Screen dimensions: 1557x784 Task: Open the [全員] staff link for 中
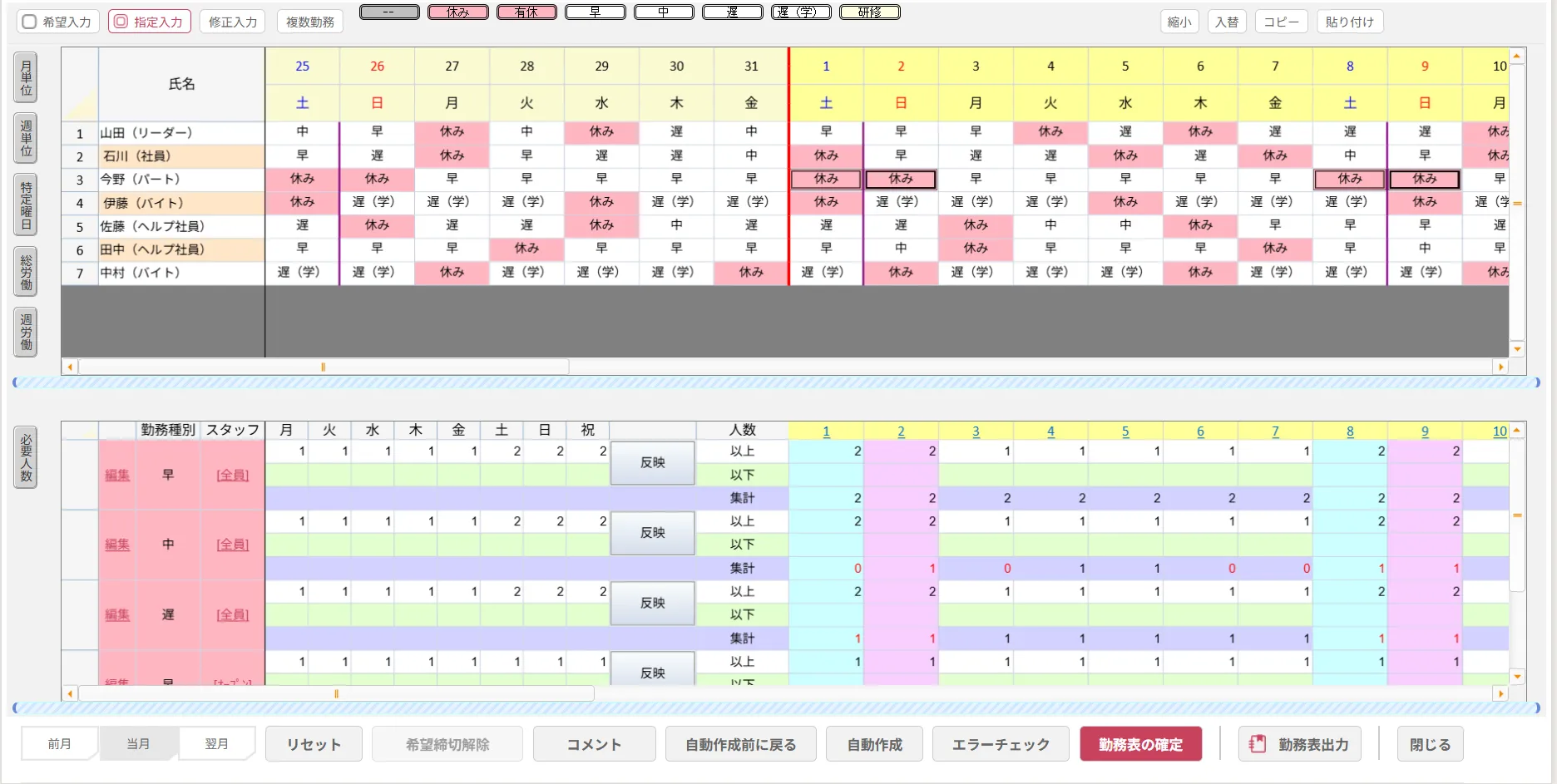coord(233,545)
